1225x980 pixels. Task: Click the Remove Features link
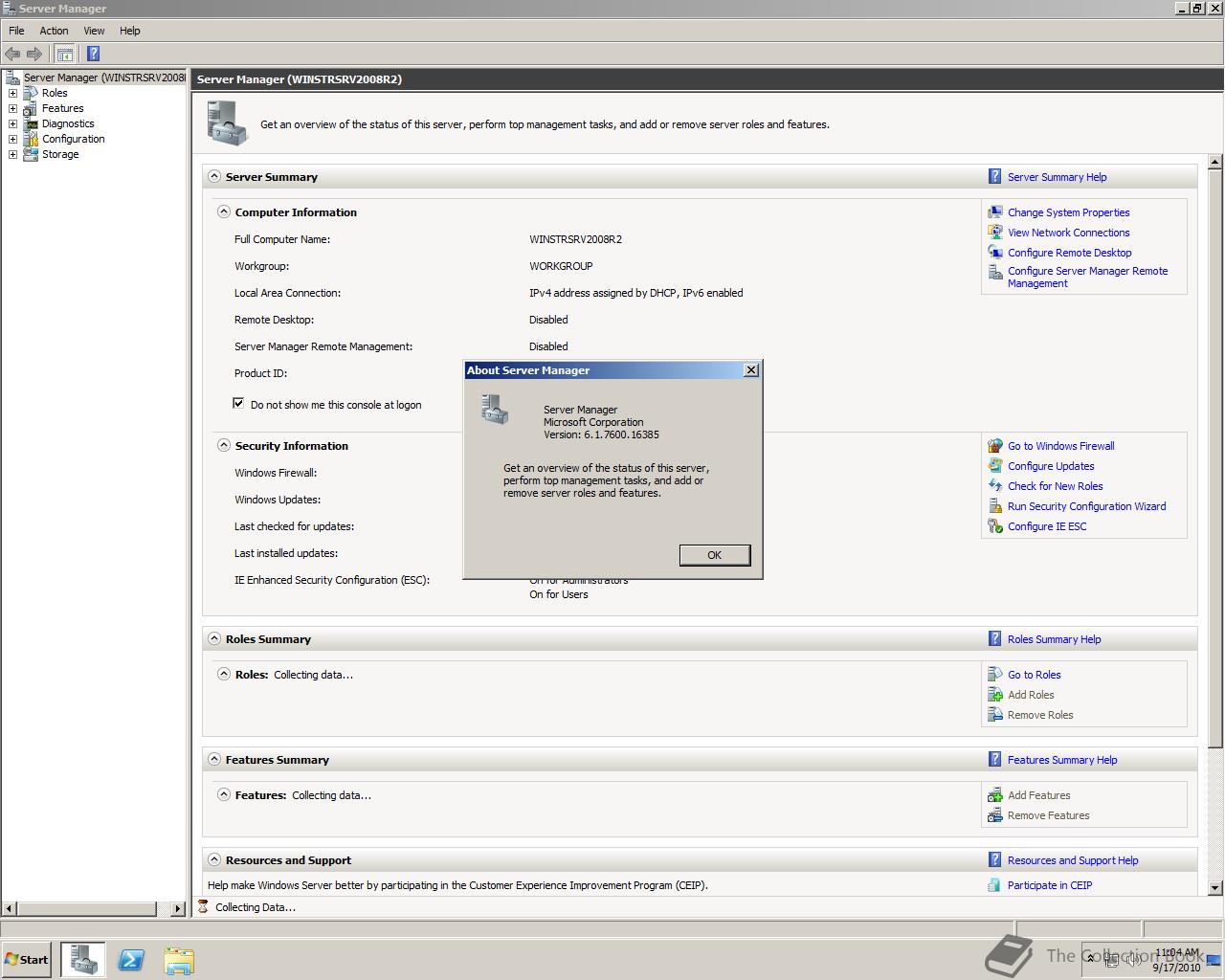[x=1048, y=815]
